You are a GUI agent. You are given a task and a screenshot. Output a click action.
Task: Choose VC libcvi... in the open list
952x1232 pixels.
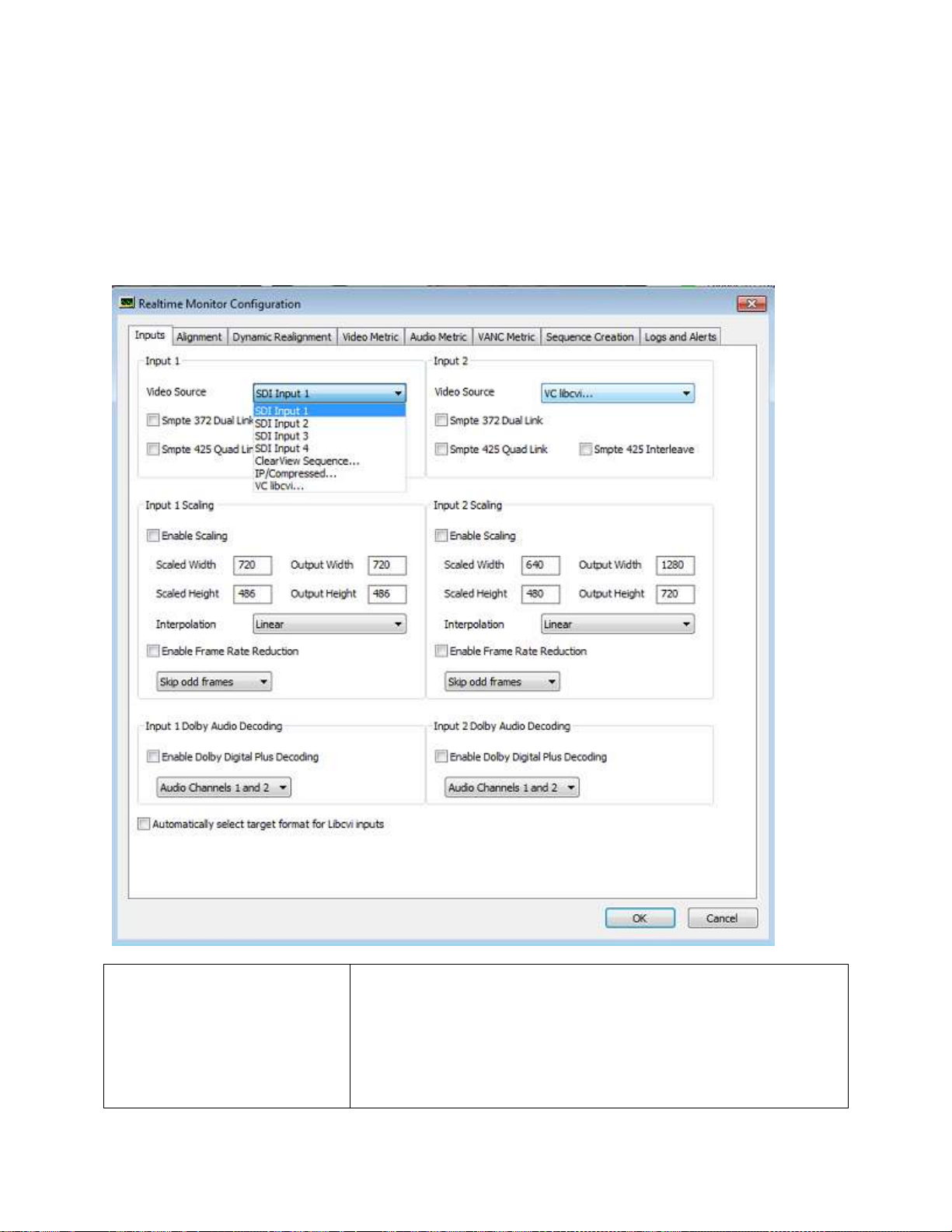[x=330, y=485]
